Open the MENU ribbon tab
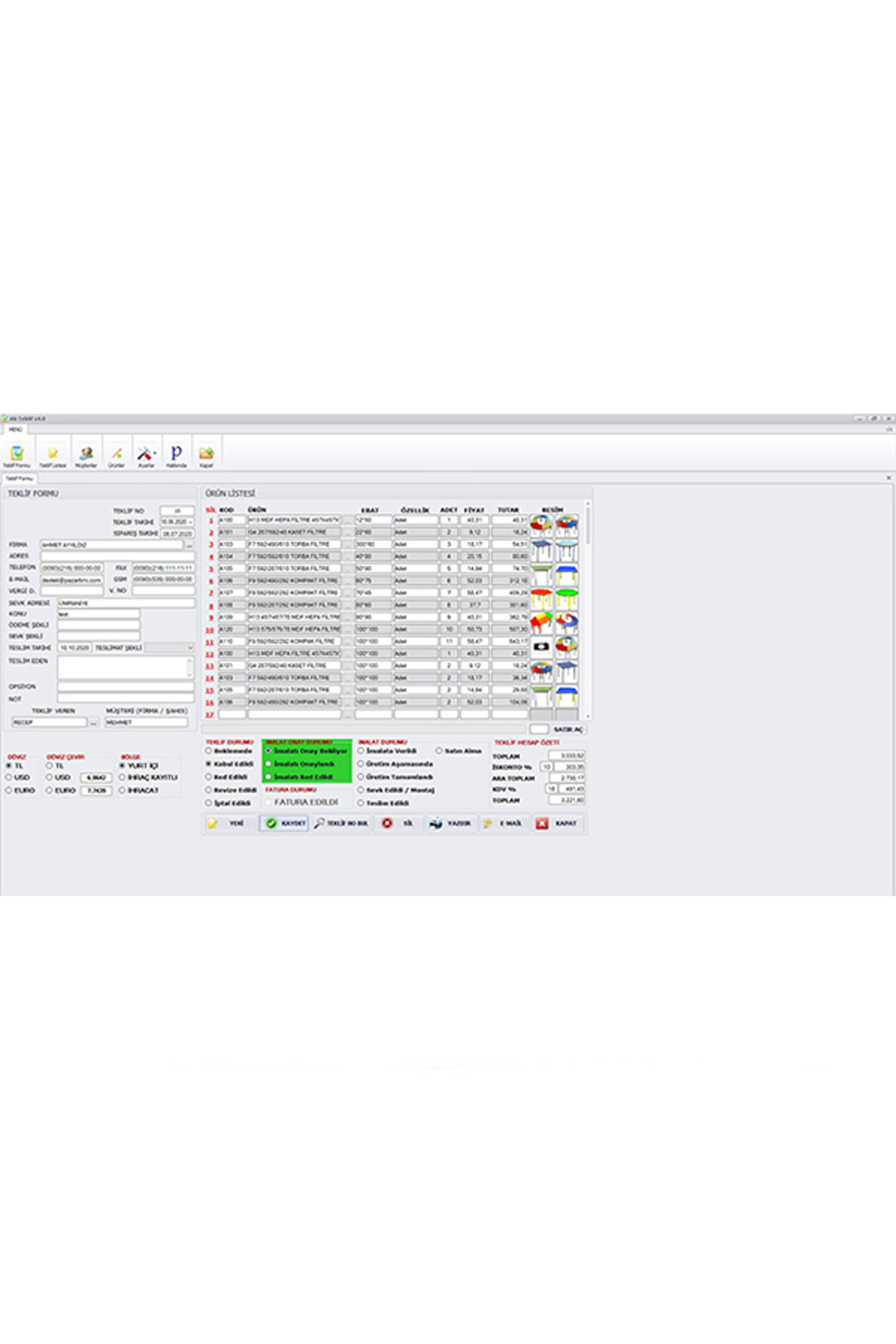The image size is (896, 1344). (x=15, y=429)
